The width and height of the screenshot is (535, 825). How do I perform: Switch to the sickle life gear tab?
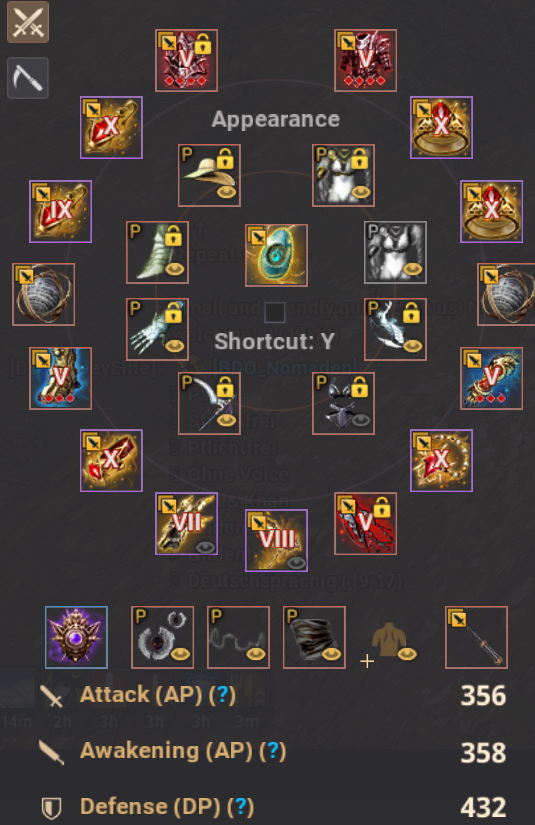pyautogui.click(x=28, y=78)
